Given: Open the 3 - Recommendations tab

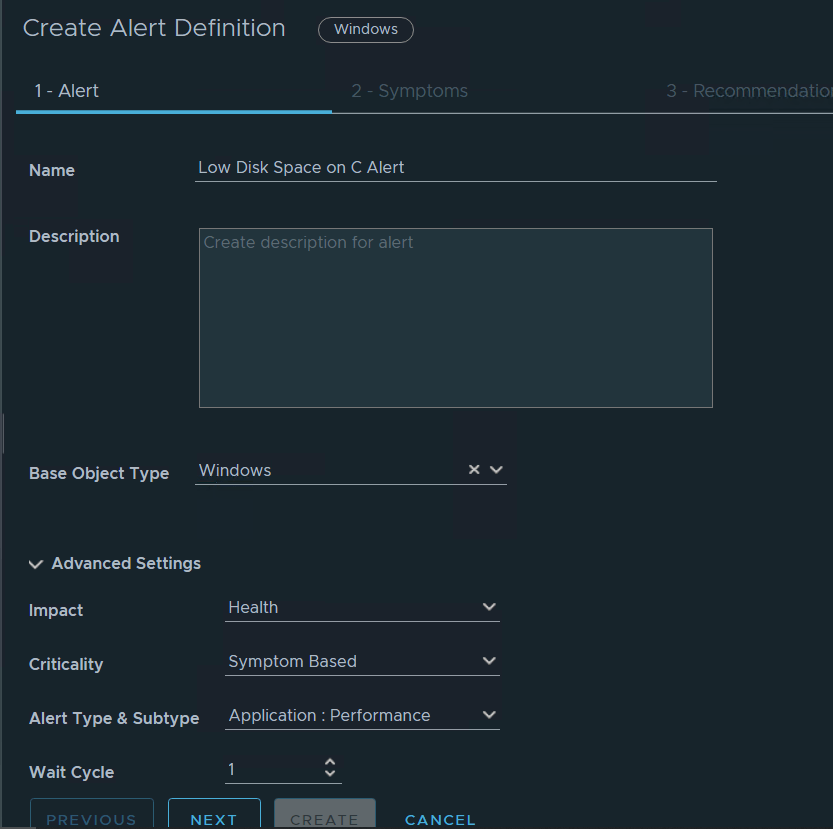Looking at the screenshot, I should click(748, 91).
